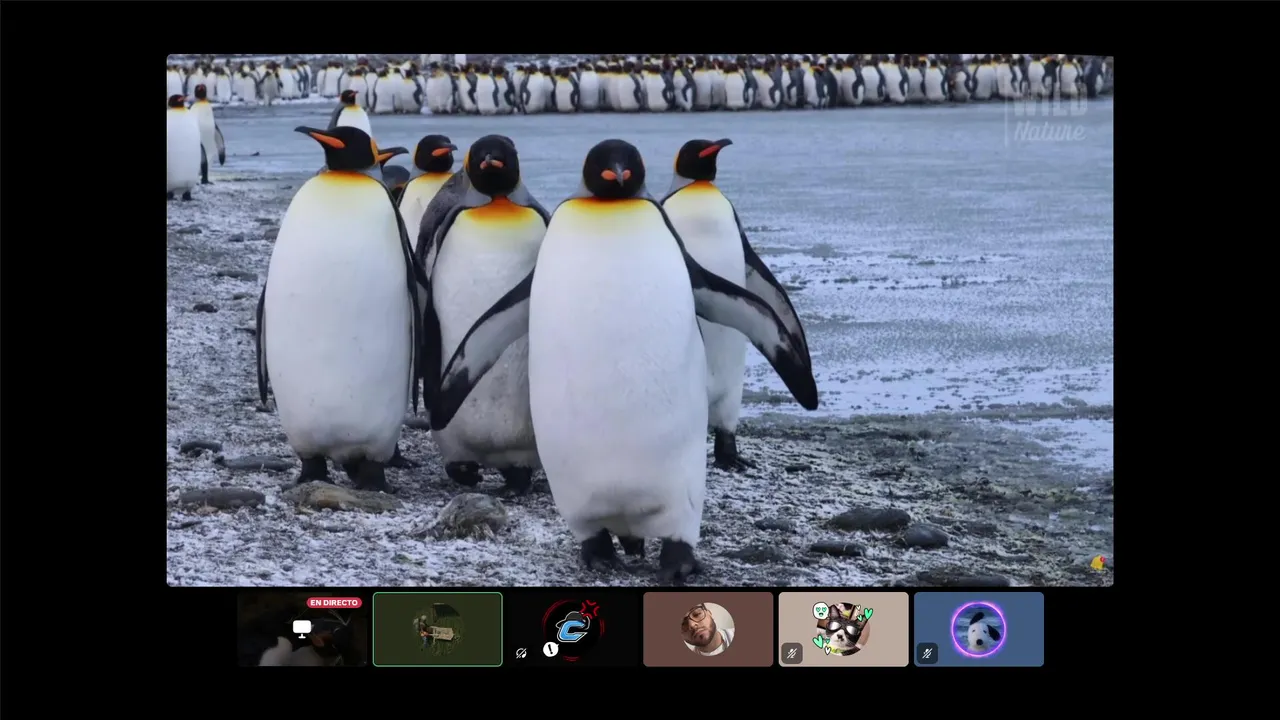Select the beige tile with cat in sunglasses

843,629
